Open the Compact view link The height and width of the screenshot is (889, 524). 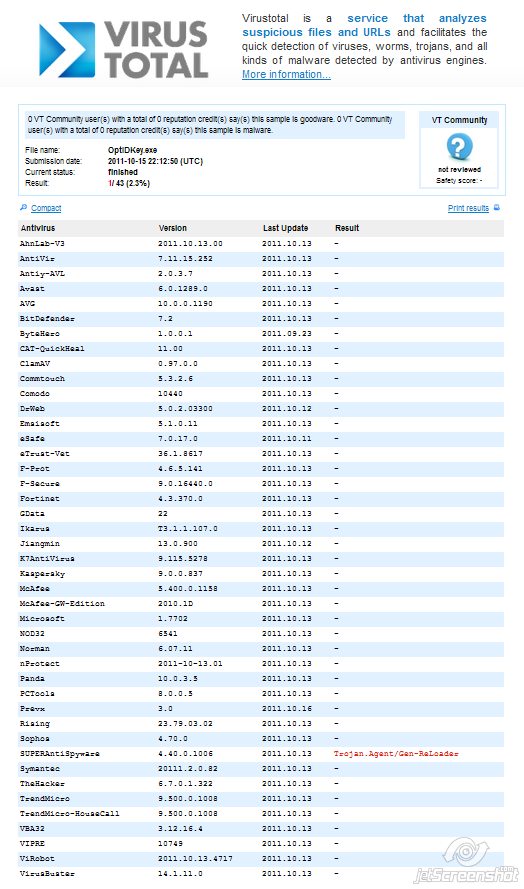[x=46, y=208]
